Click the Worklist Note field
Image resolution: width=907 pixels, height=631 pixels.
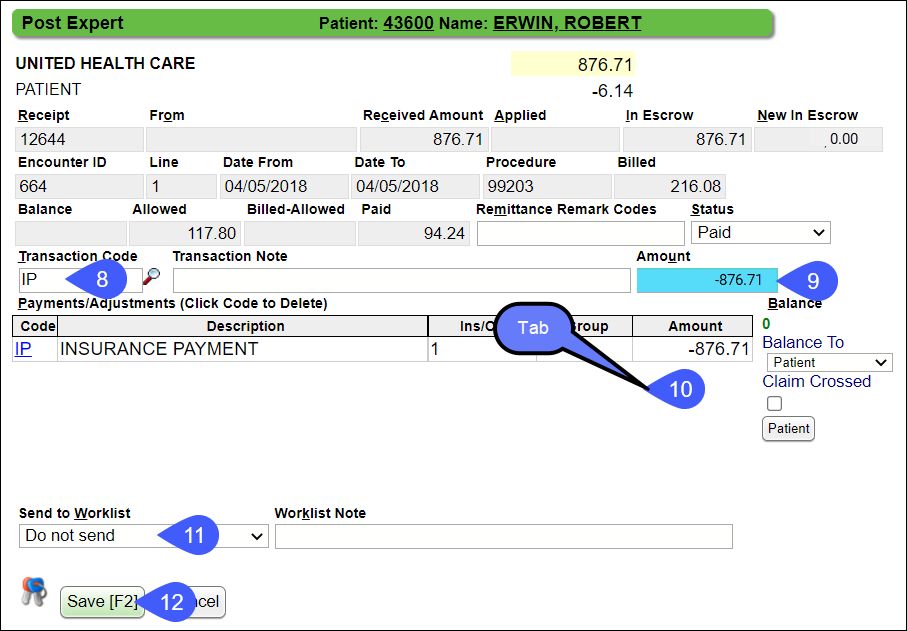coord(504,535)
